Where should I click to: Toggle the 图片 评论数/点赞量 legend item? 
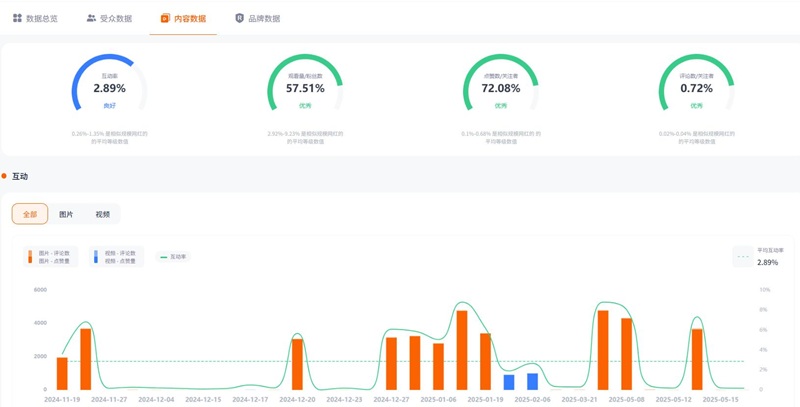[50, 257]
